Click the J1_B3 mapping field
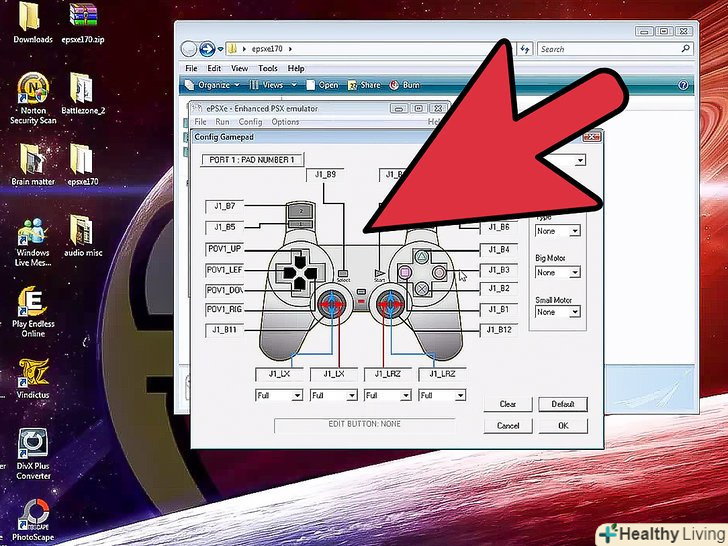 point(499,270)
